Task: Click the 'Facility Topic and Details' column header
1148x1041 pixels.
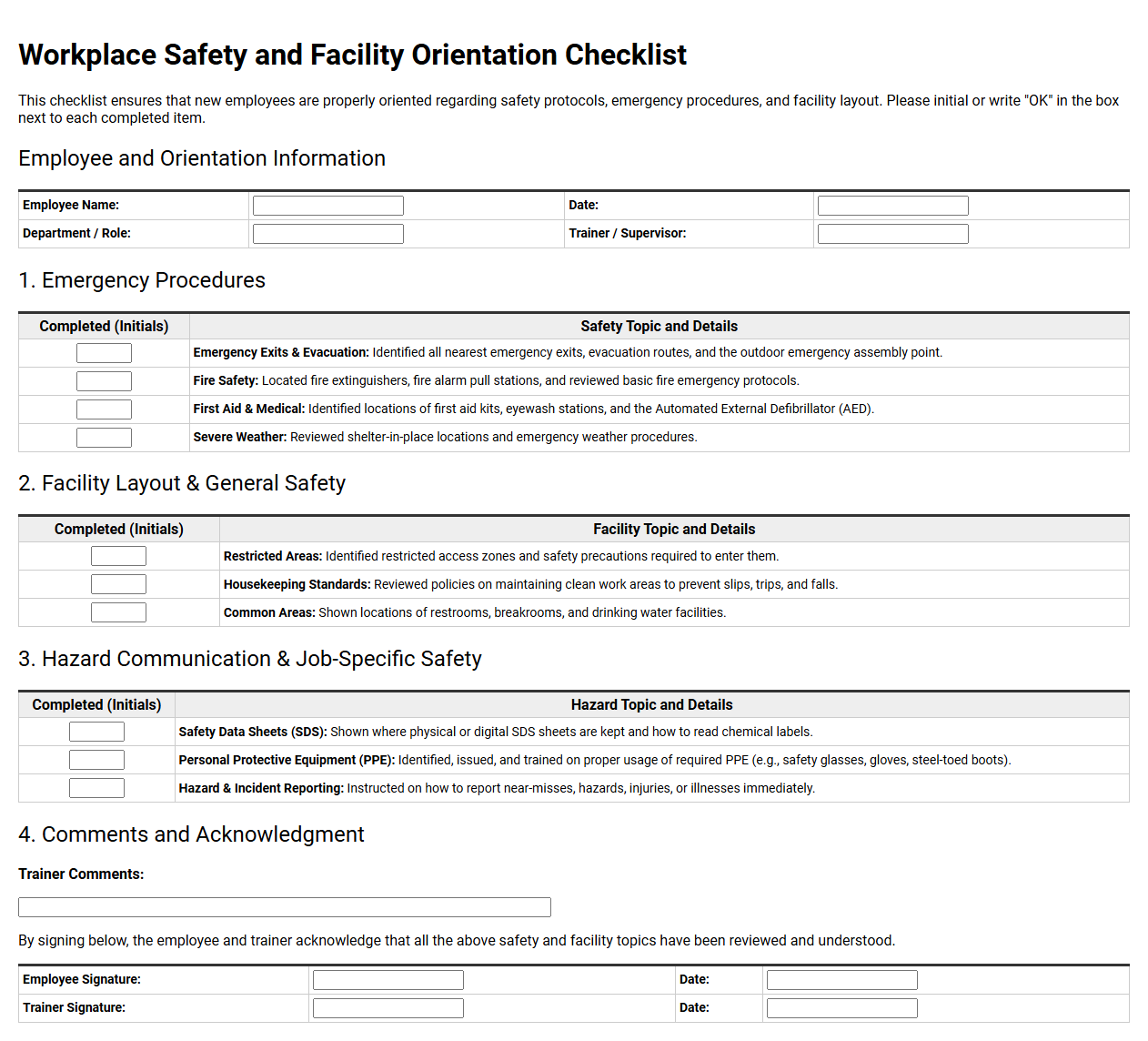Action: 674,530
